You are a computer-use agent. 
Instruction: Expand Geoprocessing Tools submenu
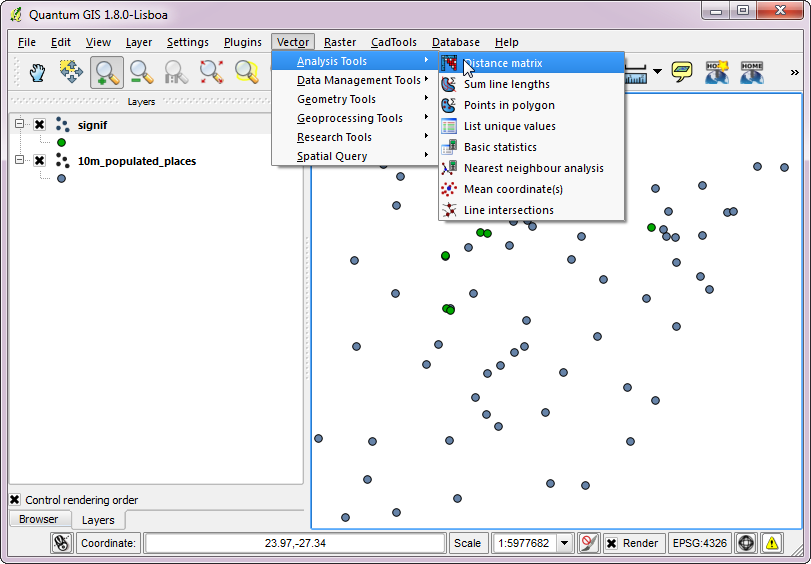355,118
